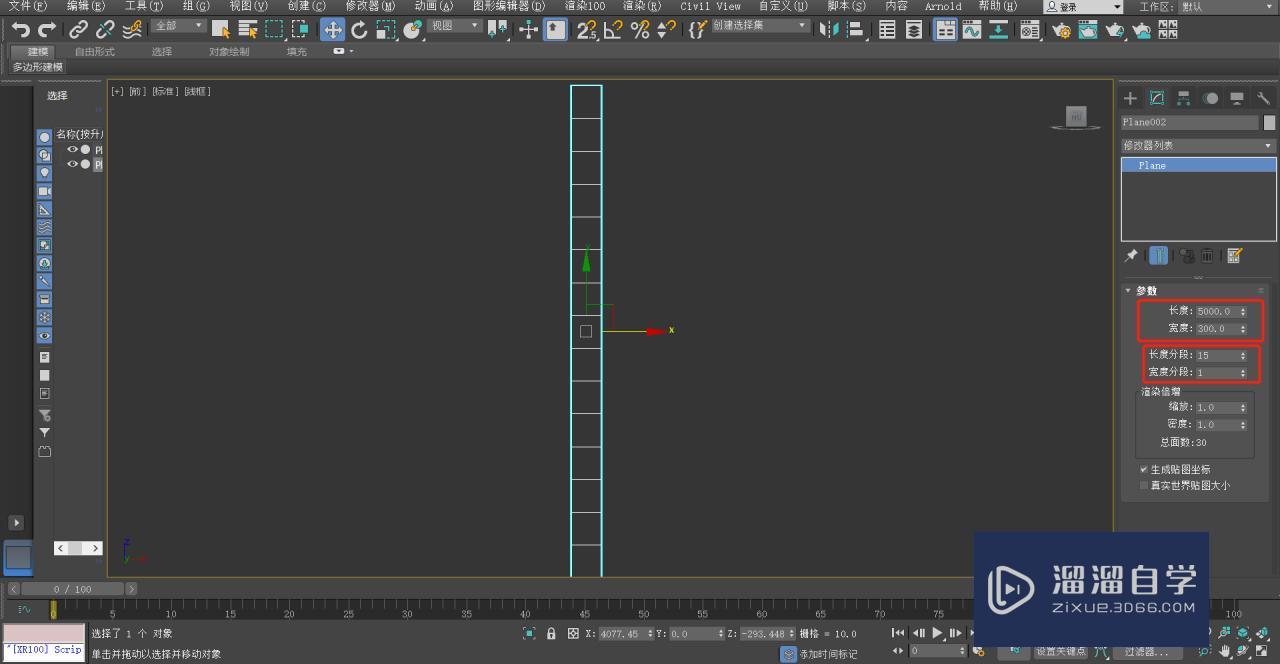Open Render Setup teapot icon
The height and width of the screenshot is (664, 1280).
click(1061, 30)
